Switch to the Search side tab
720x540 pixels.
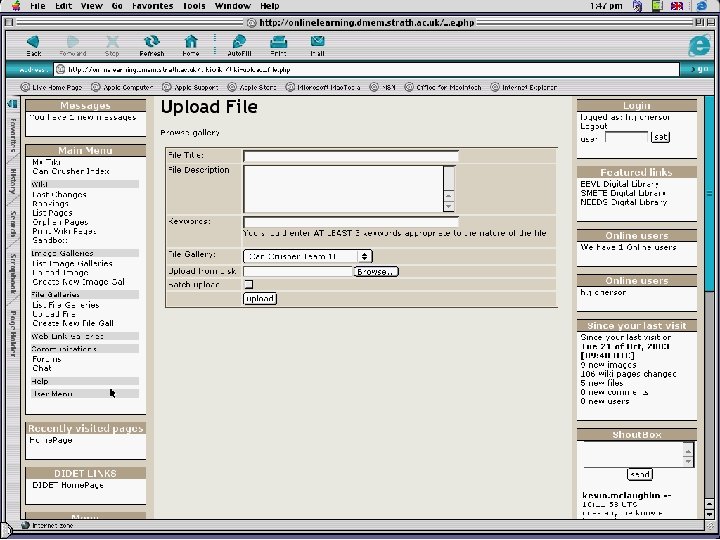pos(13,224)
